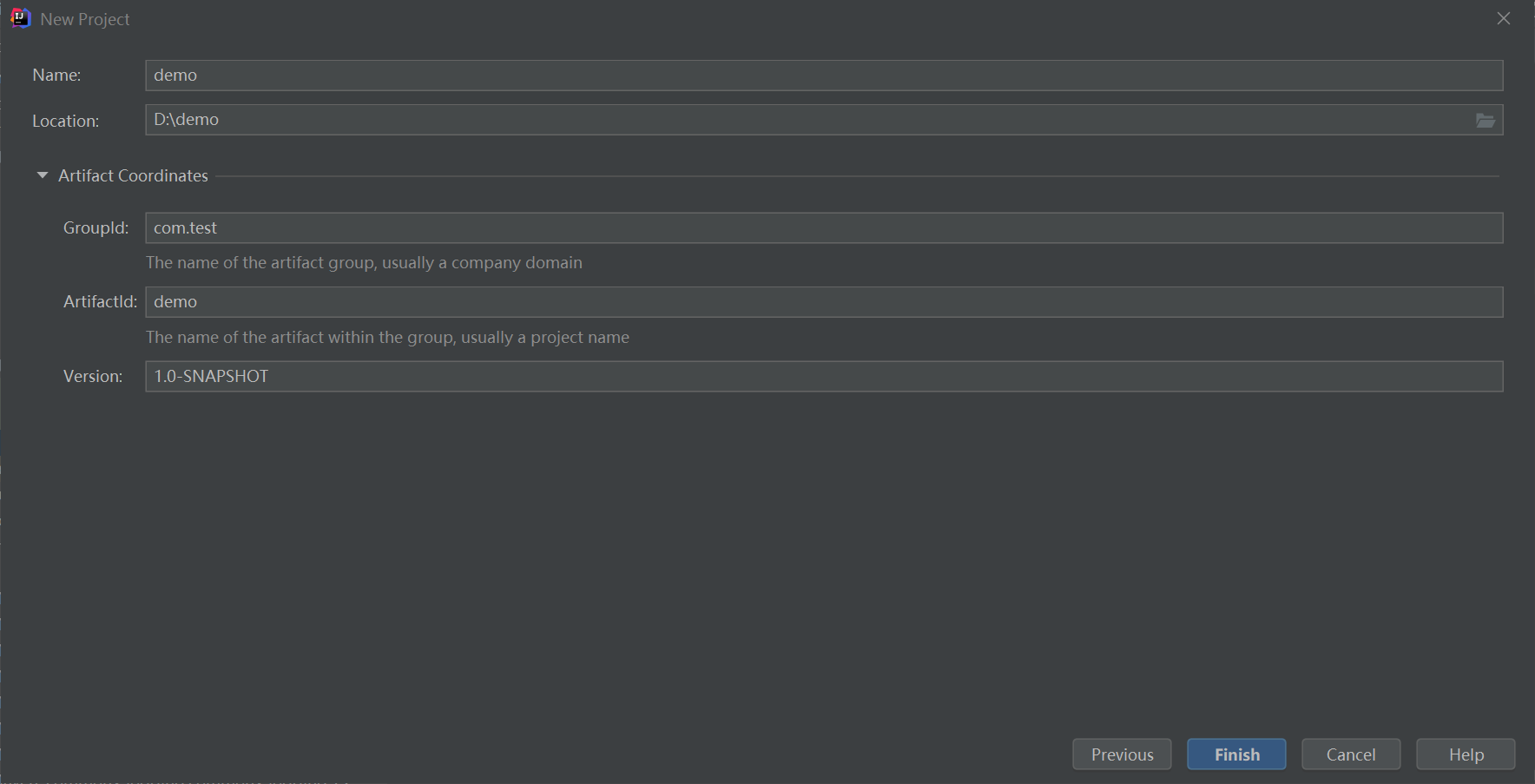Click the browse folder icon in Location field
Screen dimensions: 1535x784
[1485, 121]
